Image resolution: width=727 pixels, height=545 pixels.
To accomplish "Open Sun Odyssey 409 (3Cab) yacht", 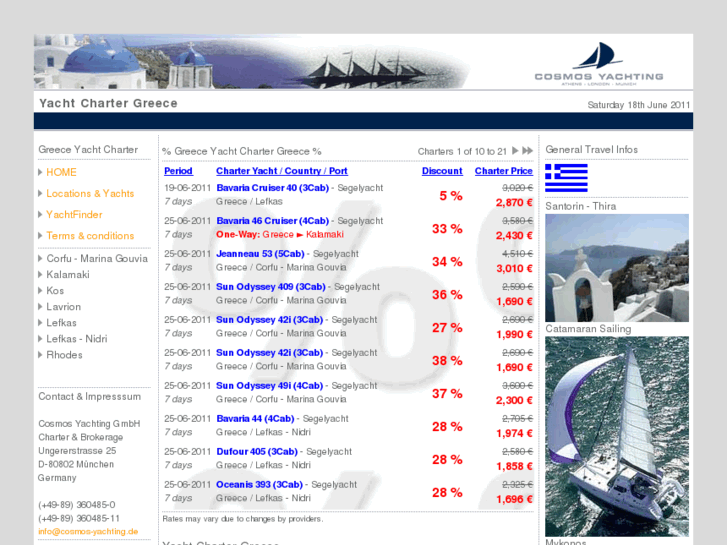I will point(271,287).
